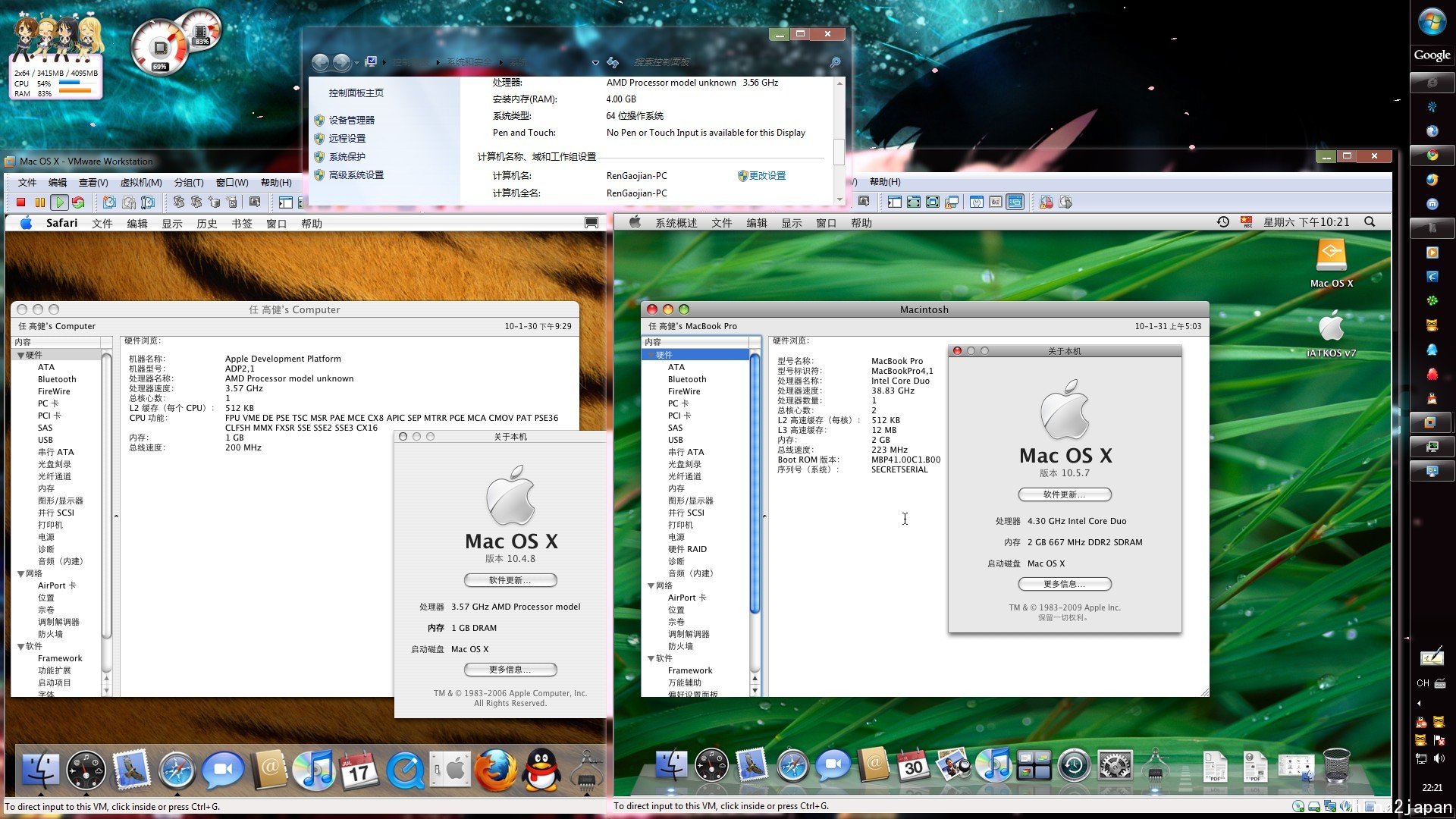Click Windows Start orb in the sidebar
The image size is (1456, 819).
tap(1432, 22)
